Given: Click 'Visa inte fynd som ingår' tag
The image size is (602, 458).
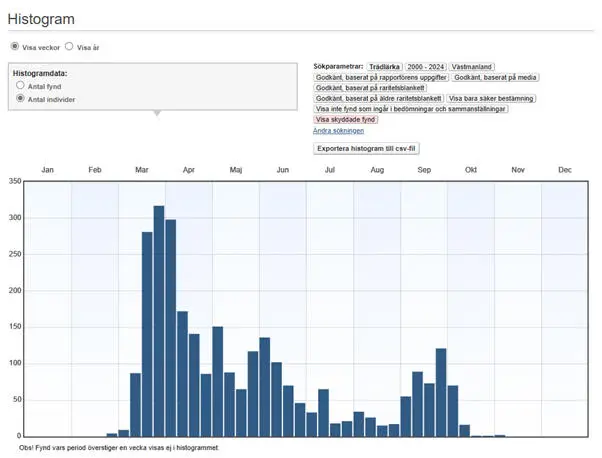Looking at the screenshot, I should (x=411, y=108).
